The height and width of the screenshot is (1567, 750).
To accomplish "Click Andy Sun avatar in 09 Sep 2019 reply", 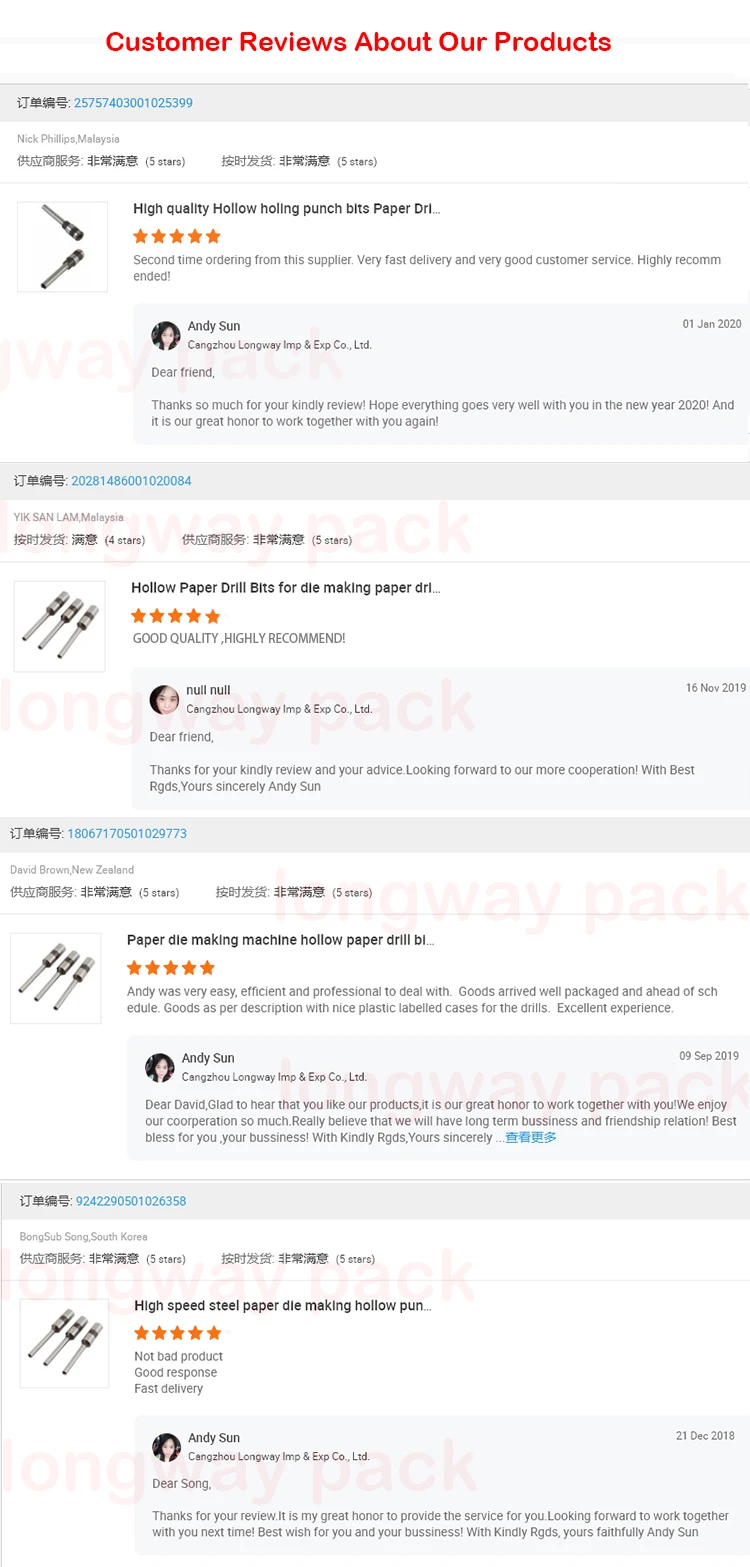I will pyautogui.click(x=160, y=1067).
